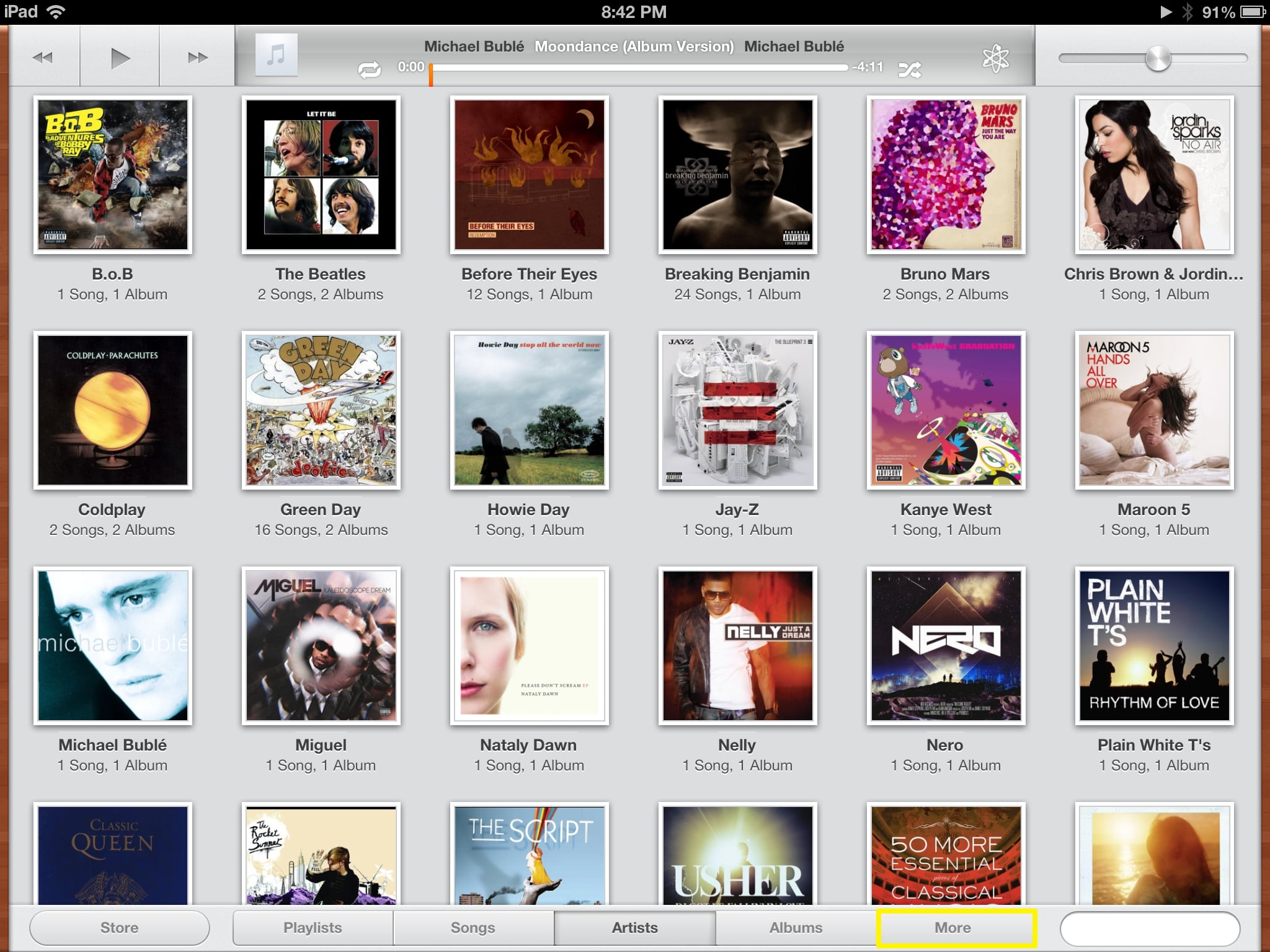Open Jordin Sparks No Air artwork
Viewport: 1270px width, 952px height.
click(1155, 175)
